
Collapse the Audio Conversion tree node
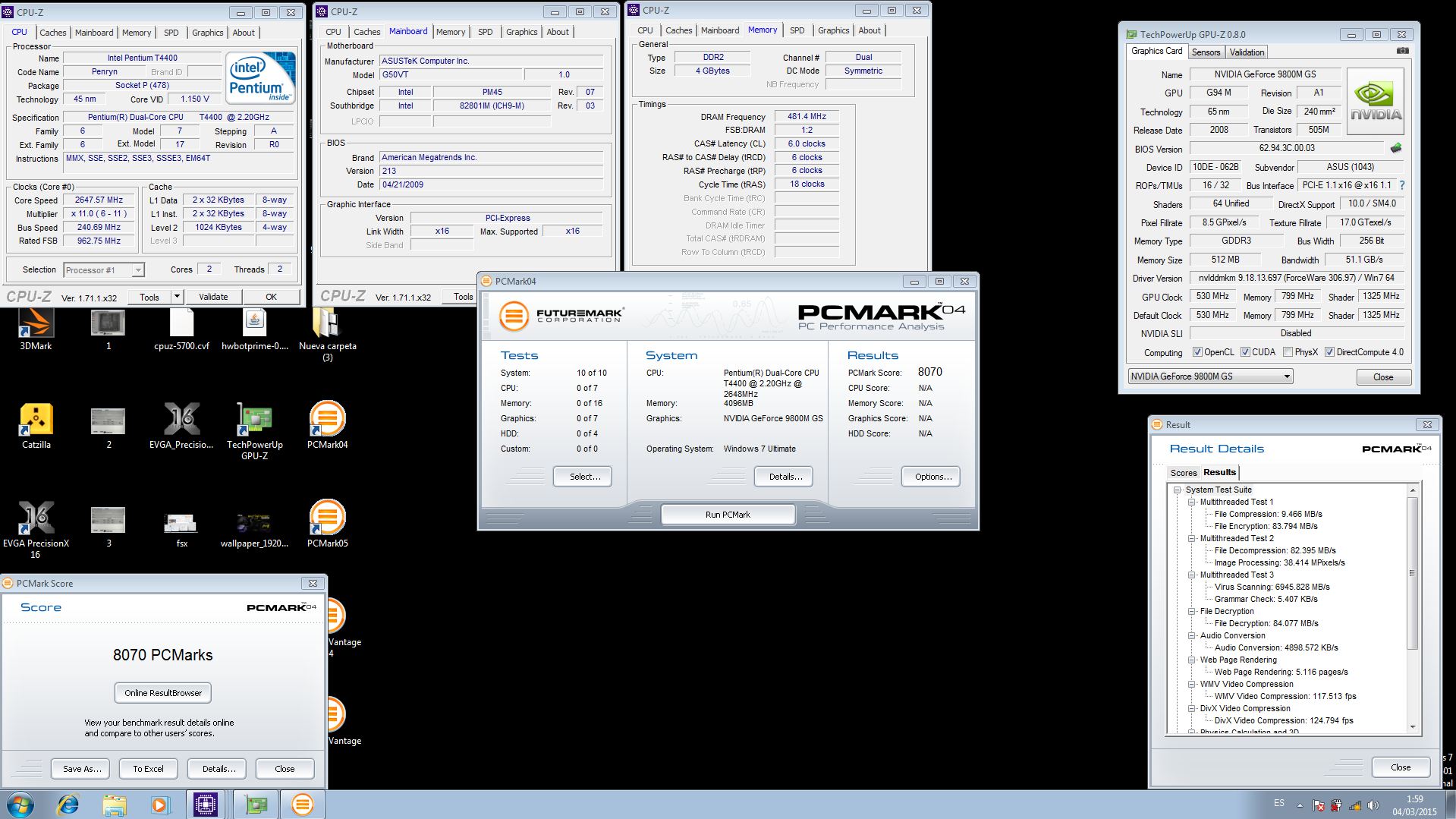[1192, 636]
